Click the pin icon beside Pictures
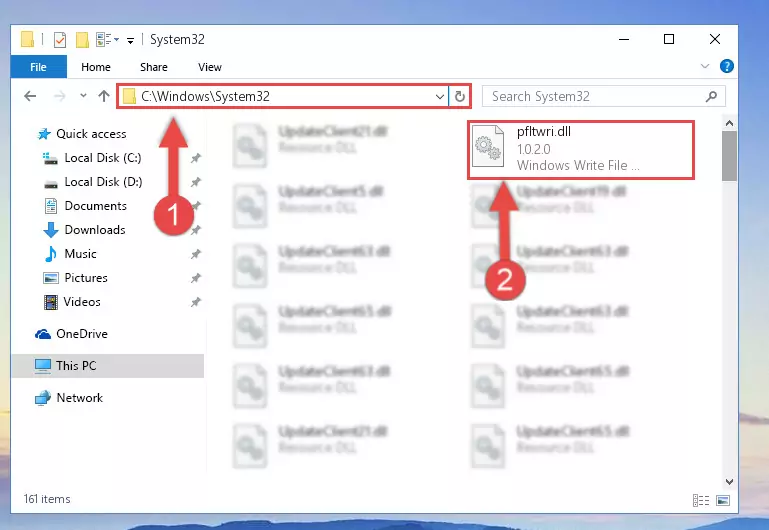Screen dimensions: 769x530 click(x=196, y=278)
